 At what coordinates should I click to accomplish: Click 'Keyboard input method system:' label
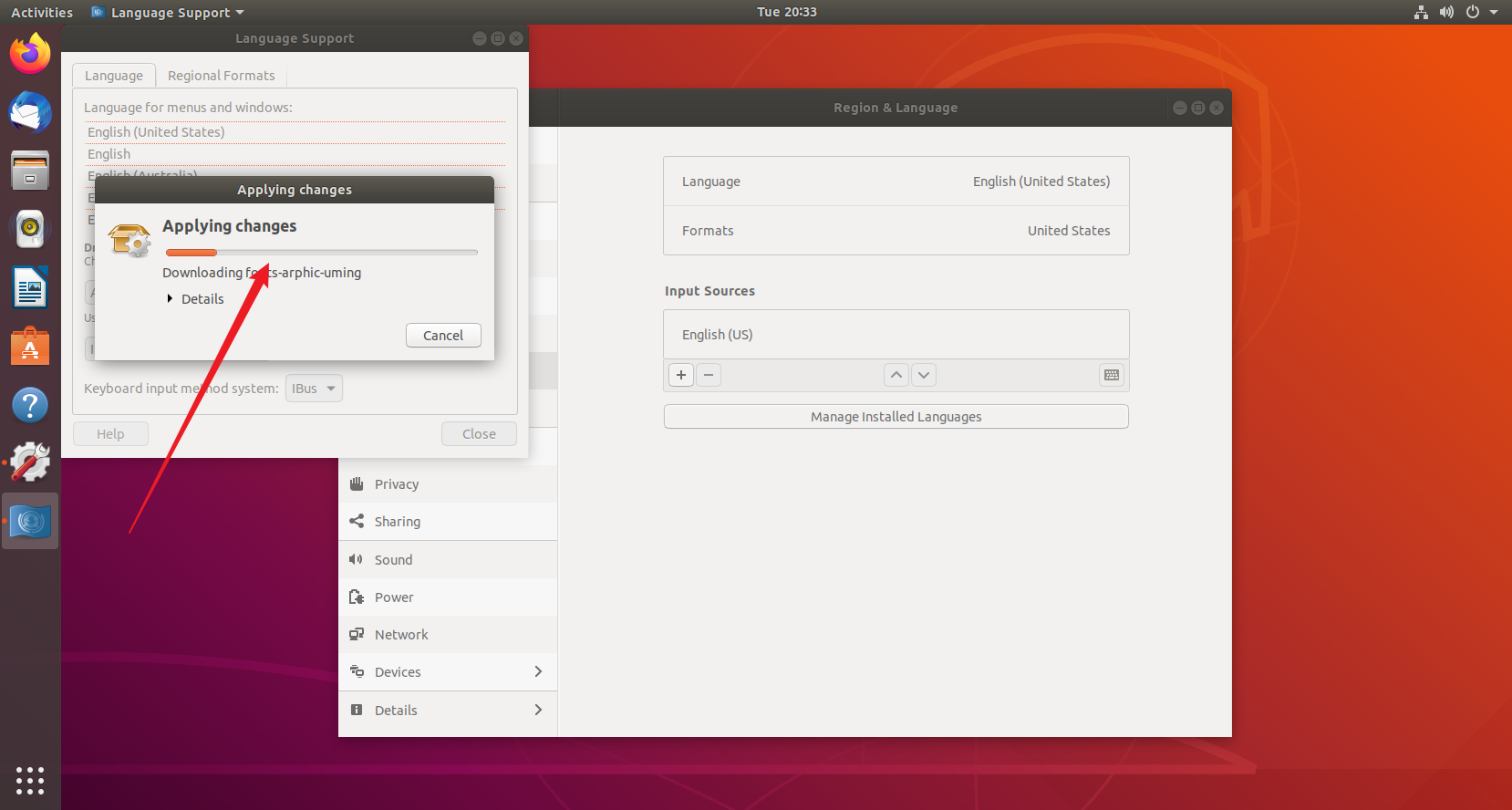[181, 389]
